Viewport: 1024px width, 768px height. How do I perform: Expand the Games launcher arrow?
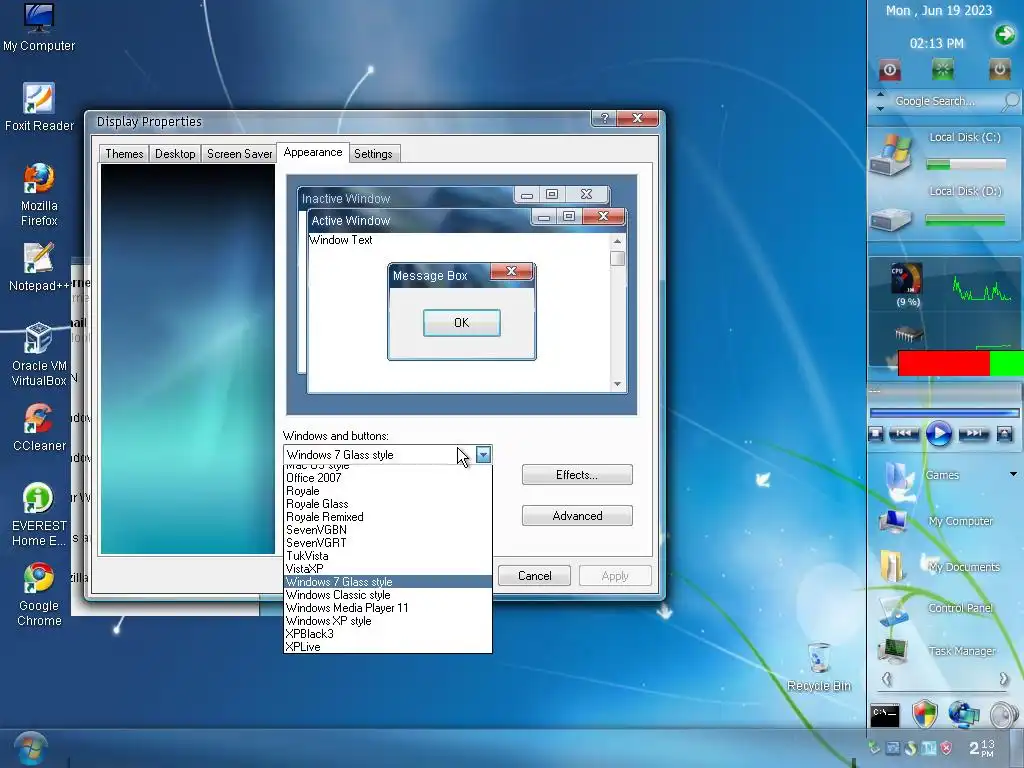click(1013, 474)
